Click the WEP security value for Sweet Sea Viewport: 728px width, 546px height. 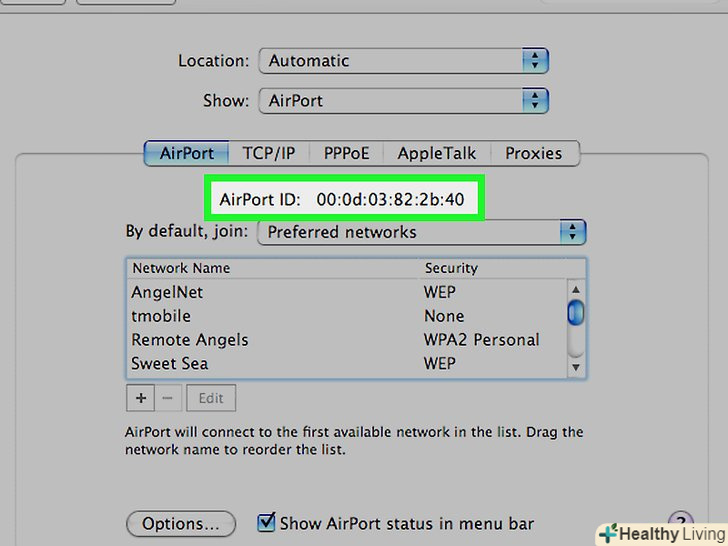pyautogui.click(x=440, y=364)
